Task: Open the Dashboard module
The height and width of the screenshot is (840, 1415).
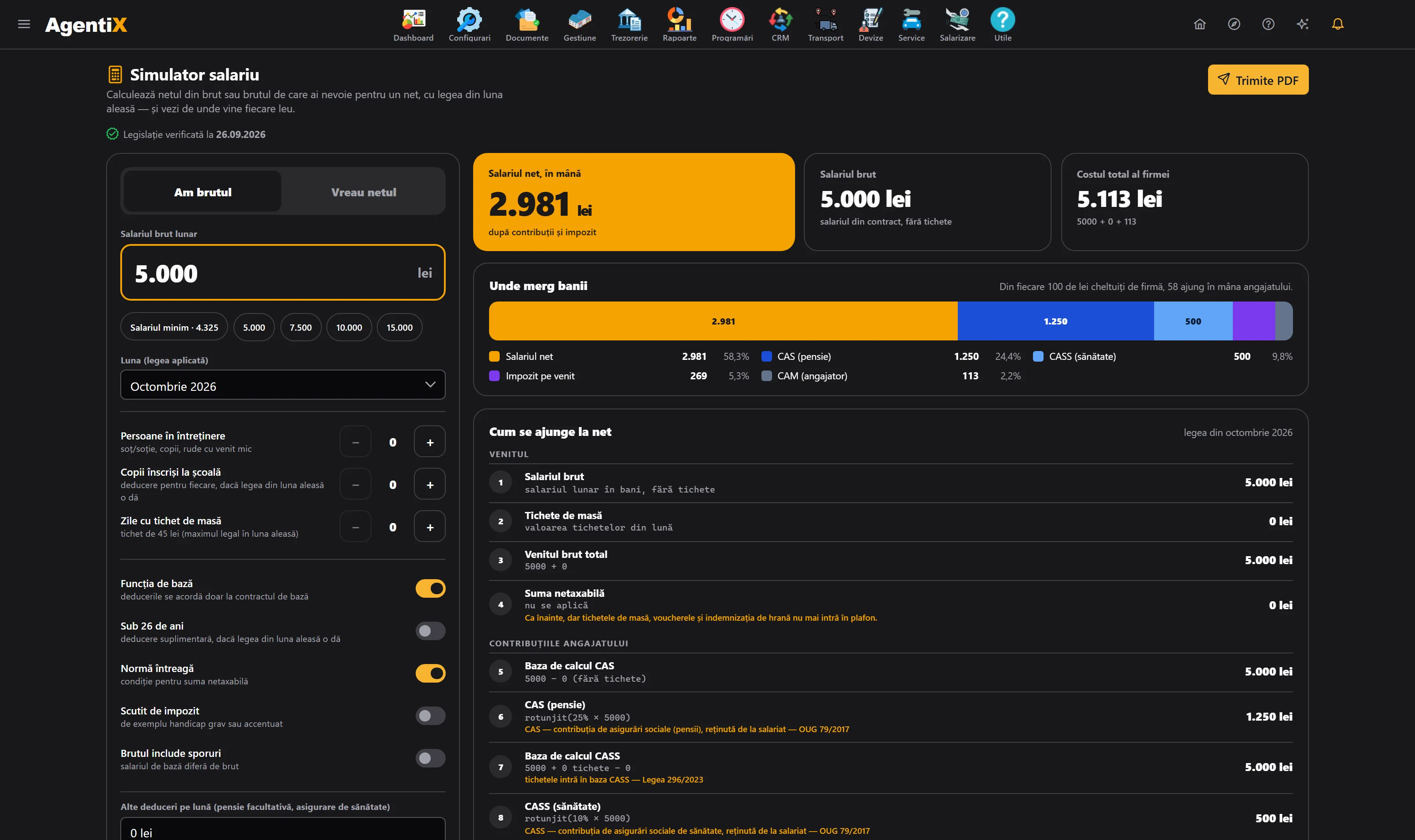Action: [413, 25]
